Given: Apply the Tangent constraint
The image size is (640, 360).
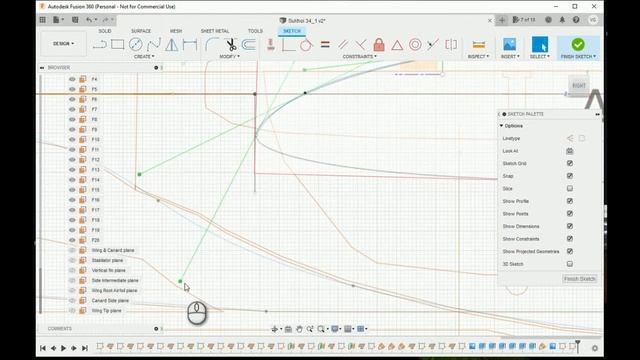Looking at the screenshot, I should pos(306,44).
